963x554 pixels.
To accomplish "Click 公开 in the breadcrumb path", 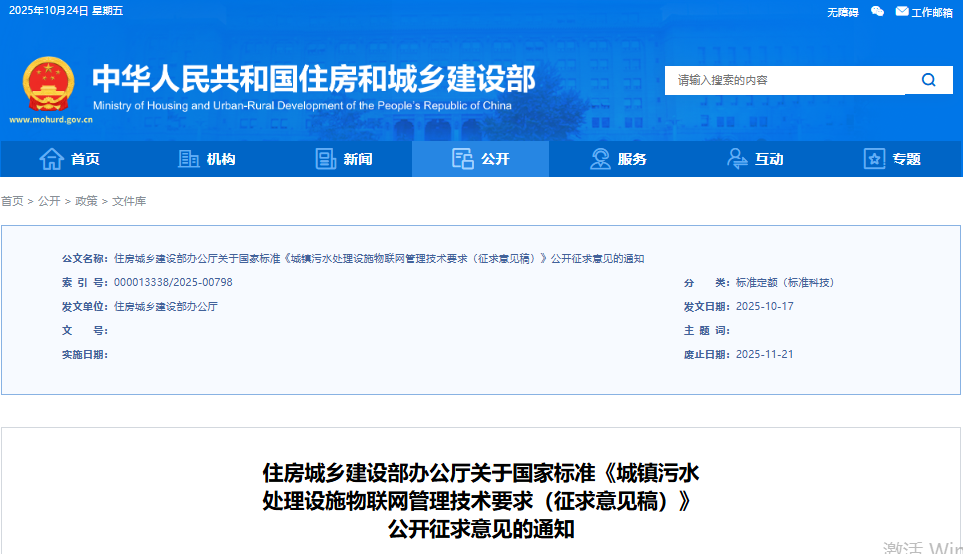I will click(49, 201).
